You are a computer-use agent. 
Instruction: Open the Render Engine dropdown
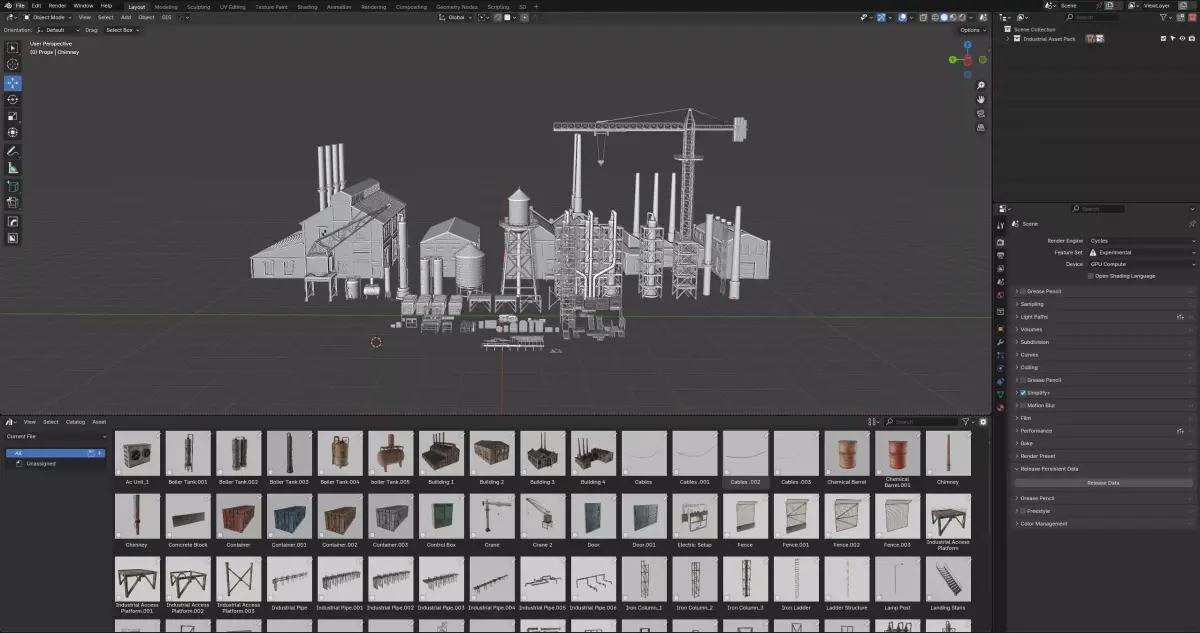[1141, 241]
